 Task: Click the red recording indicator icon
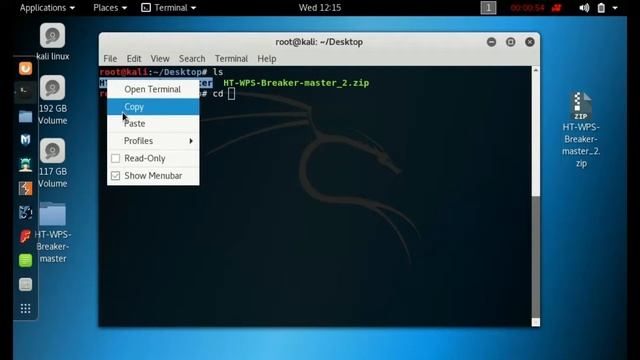click(557, 8)
